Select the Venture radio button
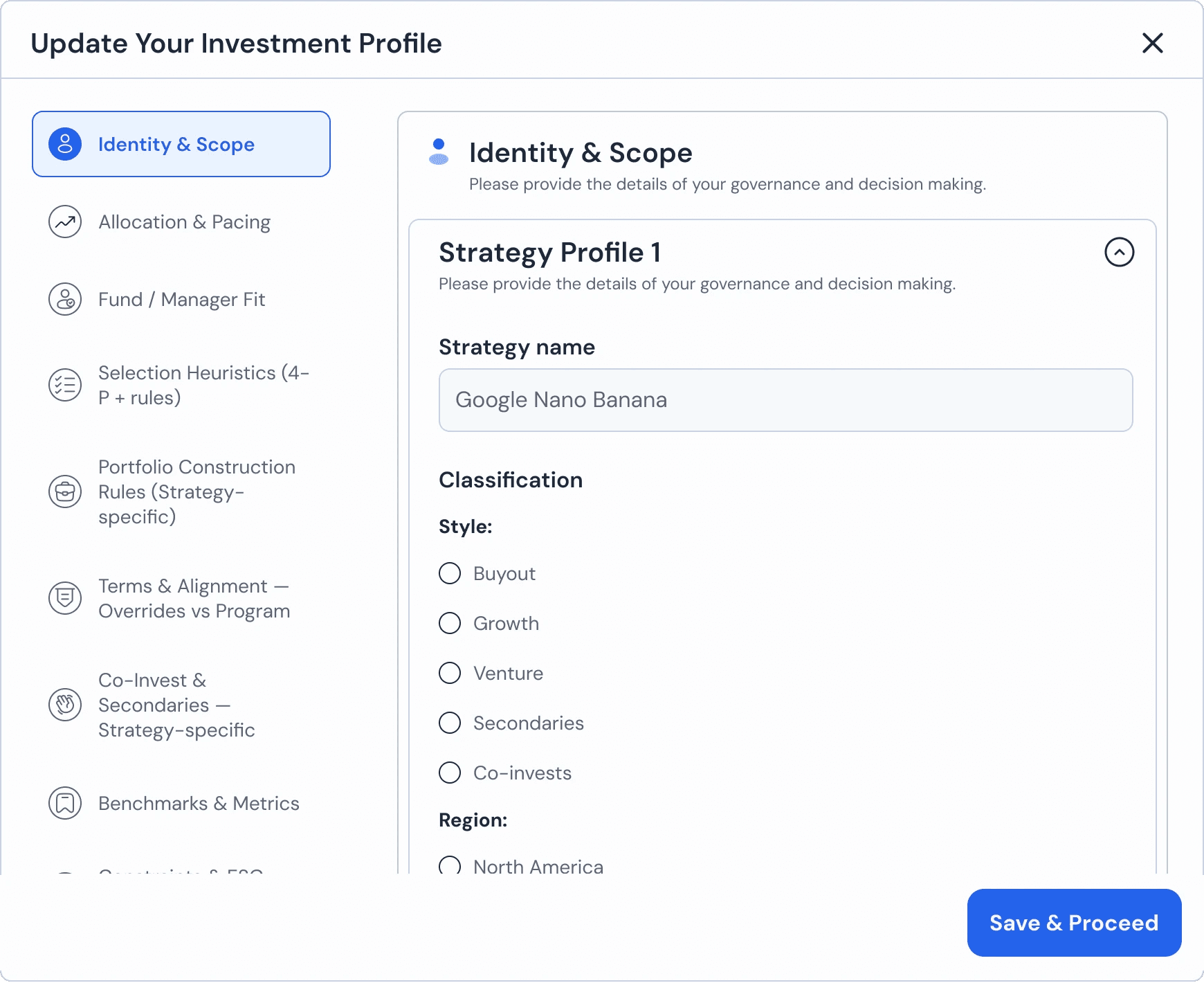 click(x=450, y=673)
